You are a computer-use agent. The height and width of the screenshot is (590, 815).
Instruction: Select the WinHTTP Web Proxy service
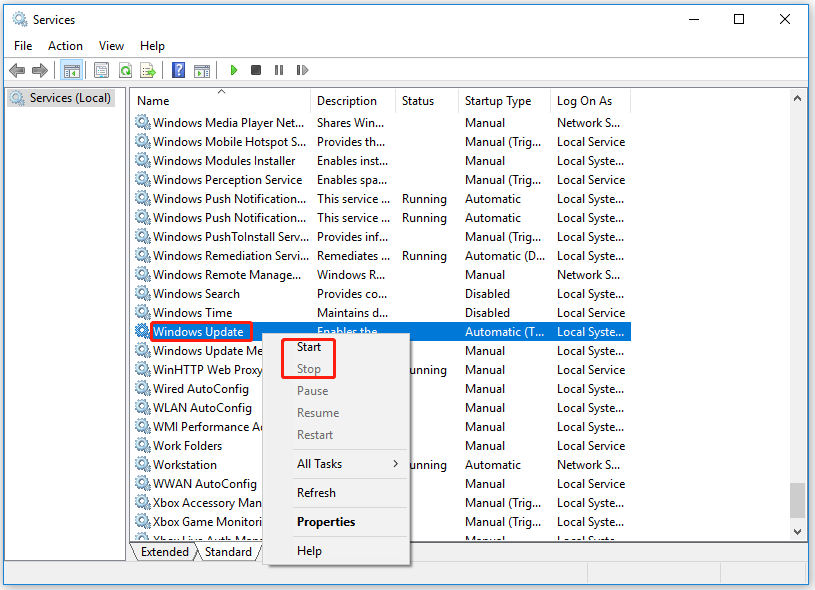[207, 370]
